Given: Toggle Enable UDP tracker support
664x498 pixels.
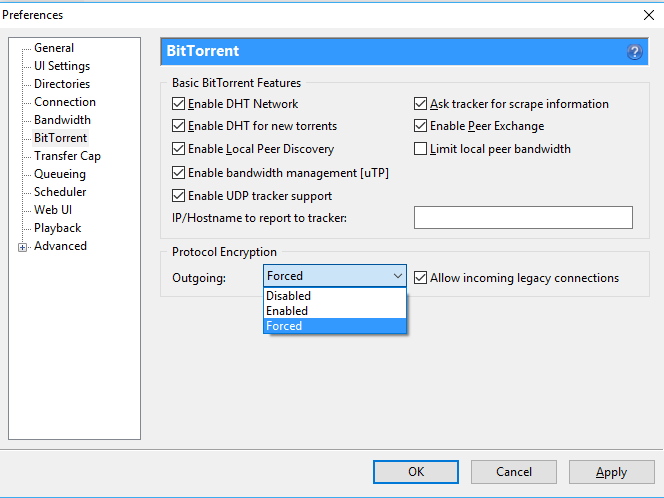Looking at the screenshot, I should 178,196.
